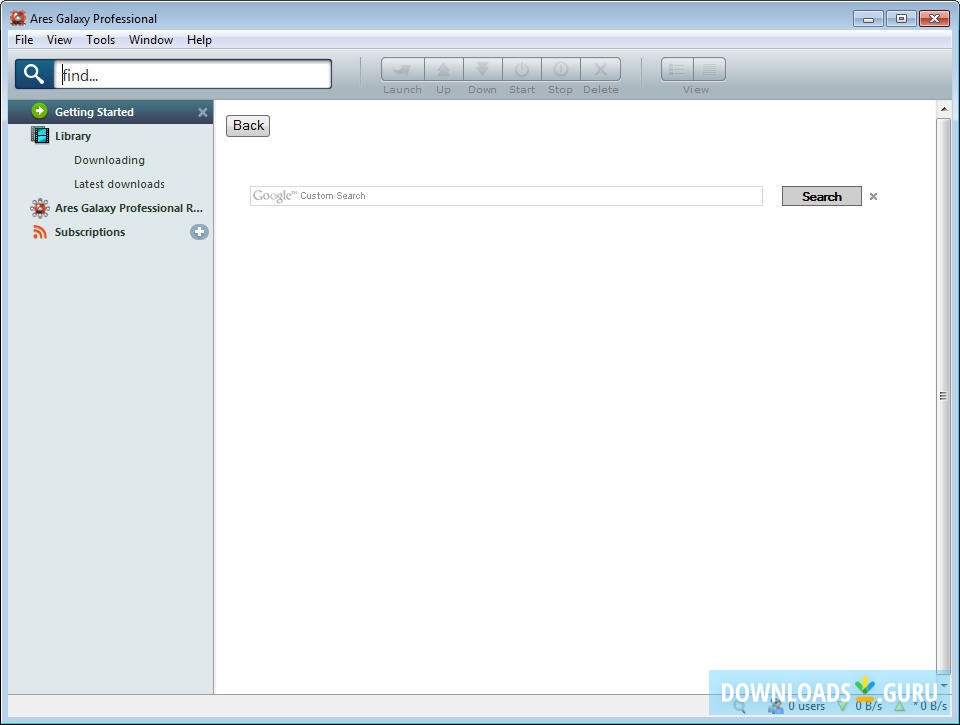Click the magnifier search icon beside the find box
960x725 pixels.
[33, 73]
